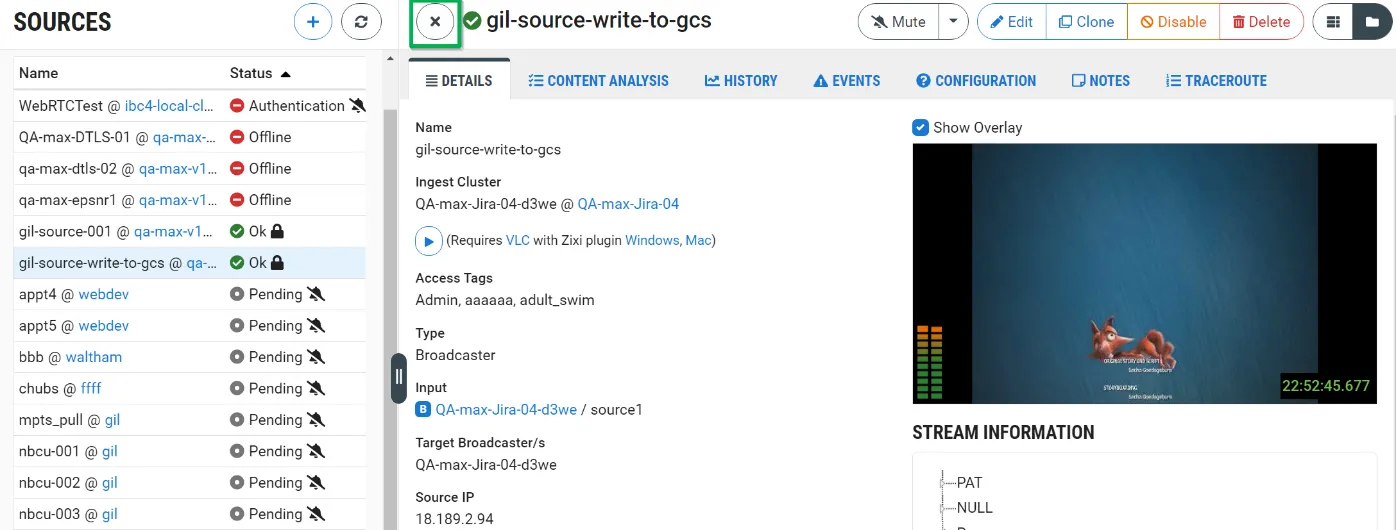Click the panel splitter handle
This screenshot has height=530, width=1396.
398,377
